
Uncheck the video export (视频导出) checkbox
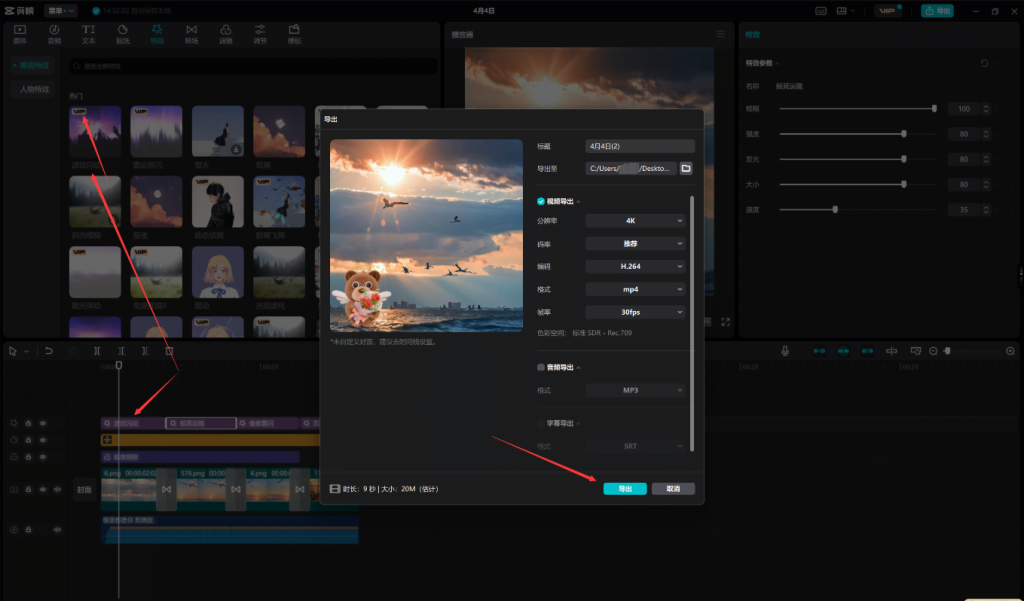tap(541, 201)
